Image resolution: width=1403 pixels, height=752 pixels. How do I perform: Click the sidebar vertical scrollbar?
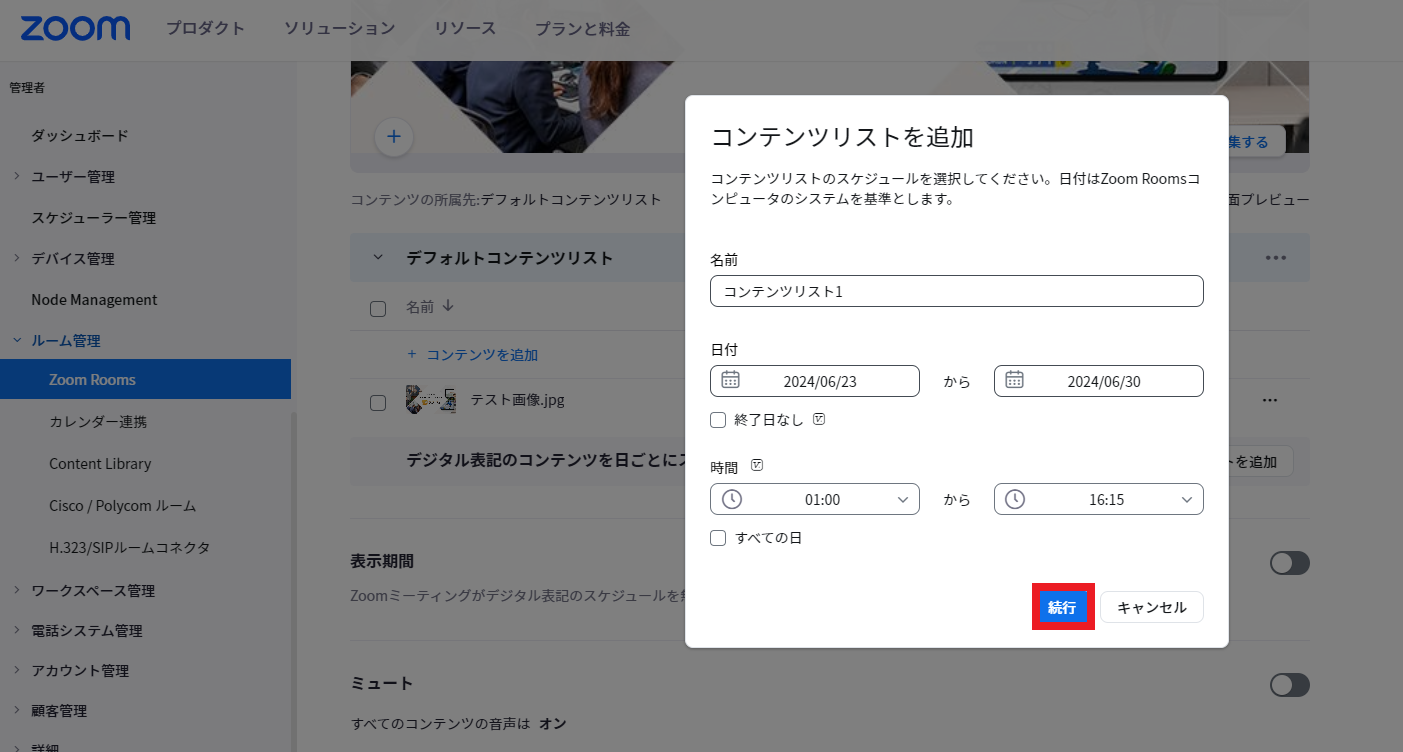[x=293, y=580]
